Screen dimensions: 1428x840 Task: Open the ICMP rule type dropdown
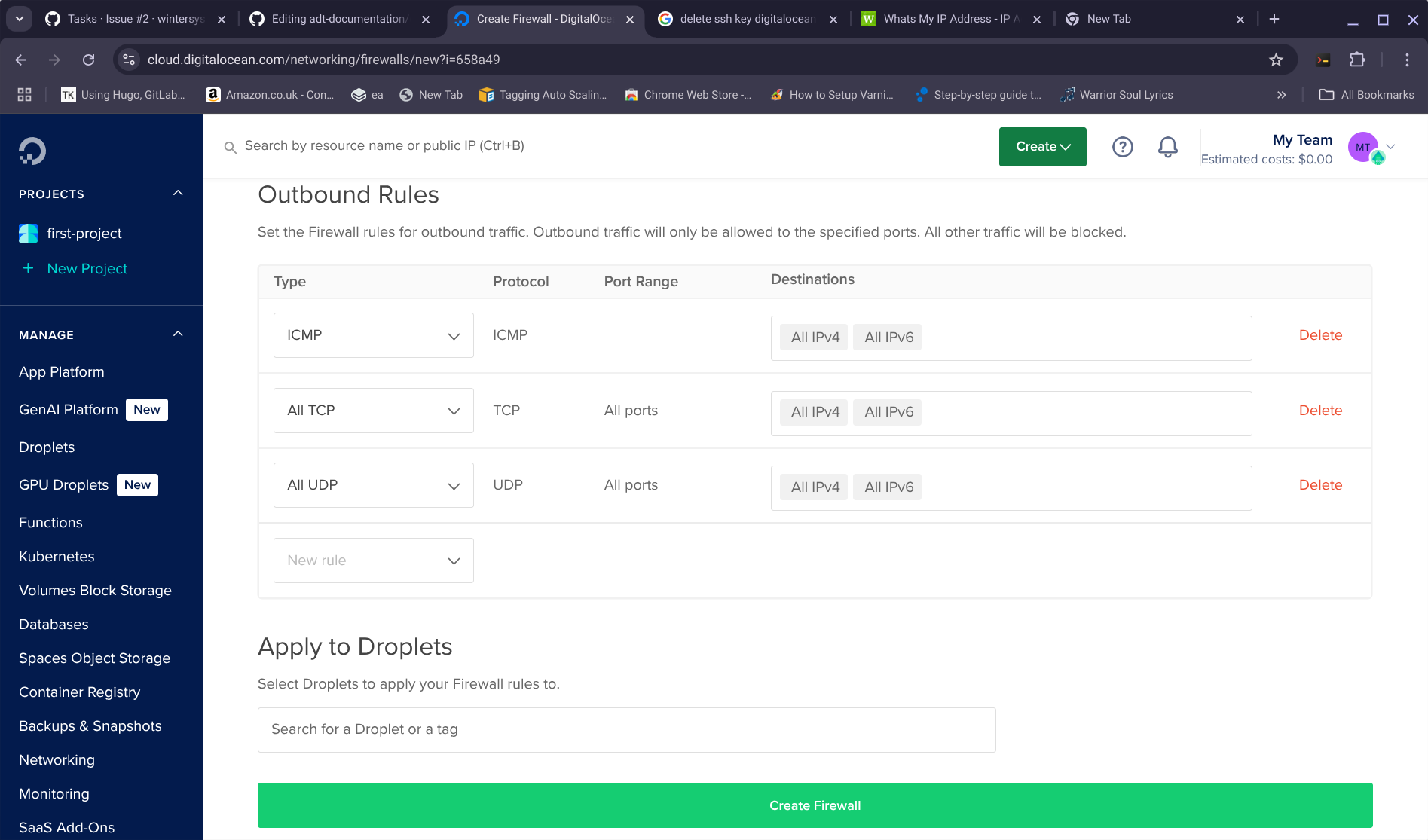click(373, 335)
